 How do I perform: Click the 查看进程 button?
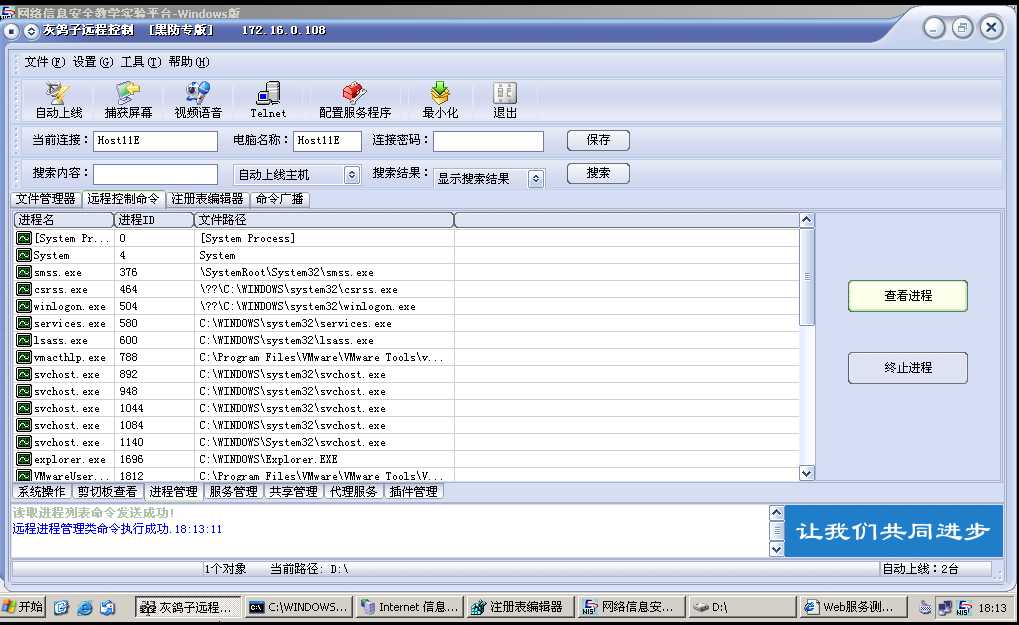pyautogui.click(x=908, y=296)
